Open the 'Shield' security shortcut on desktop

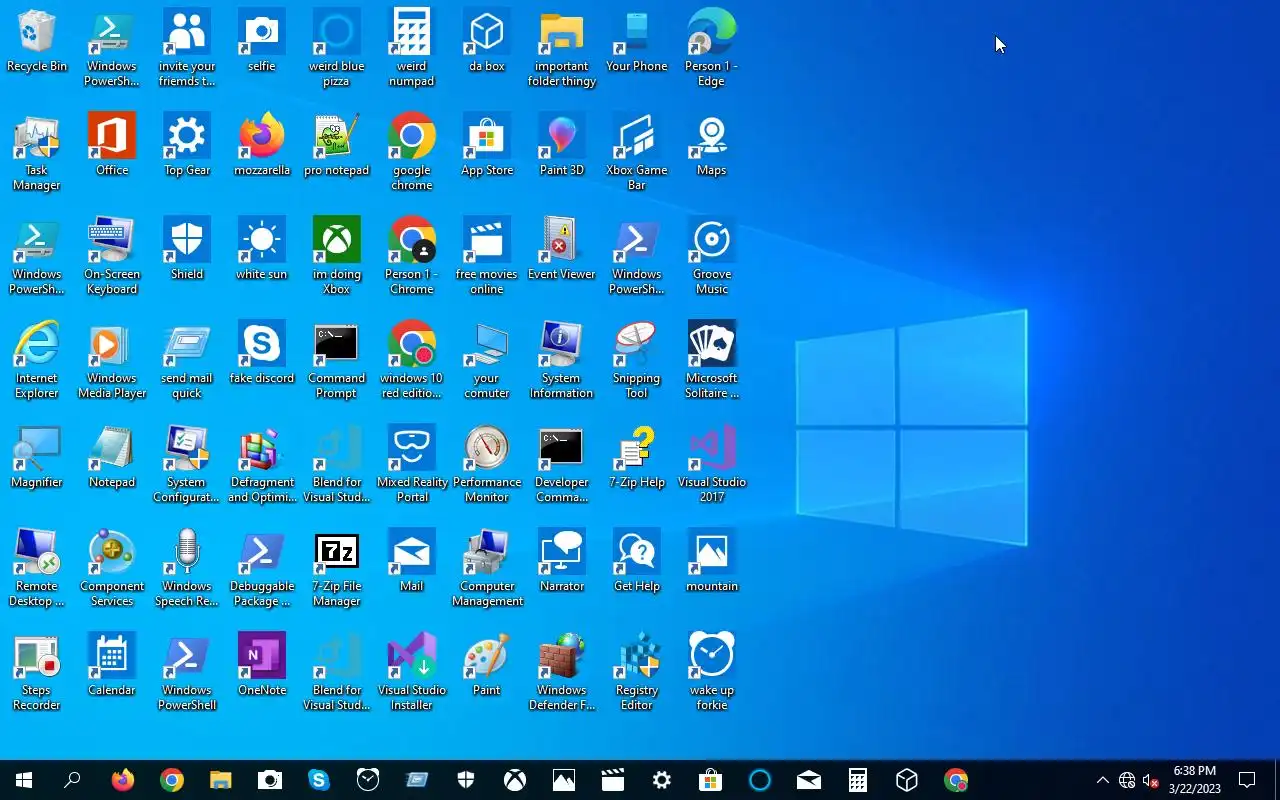coord(187,250)
